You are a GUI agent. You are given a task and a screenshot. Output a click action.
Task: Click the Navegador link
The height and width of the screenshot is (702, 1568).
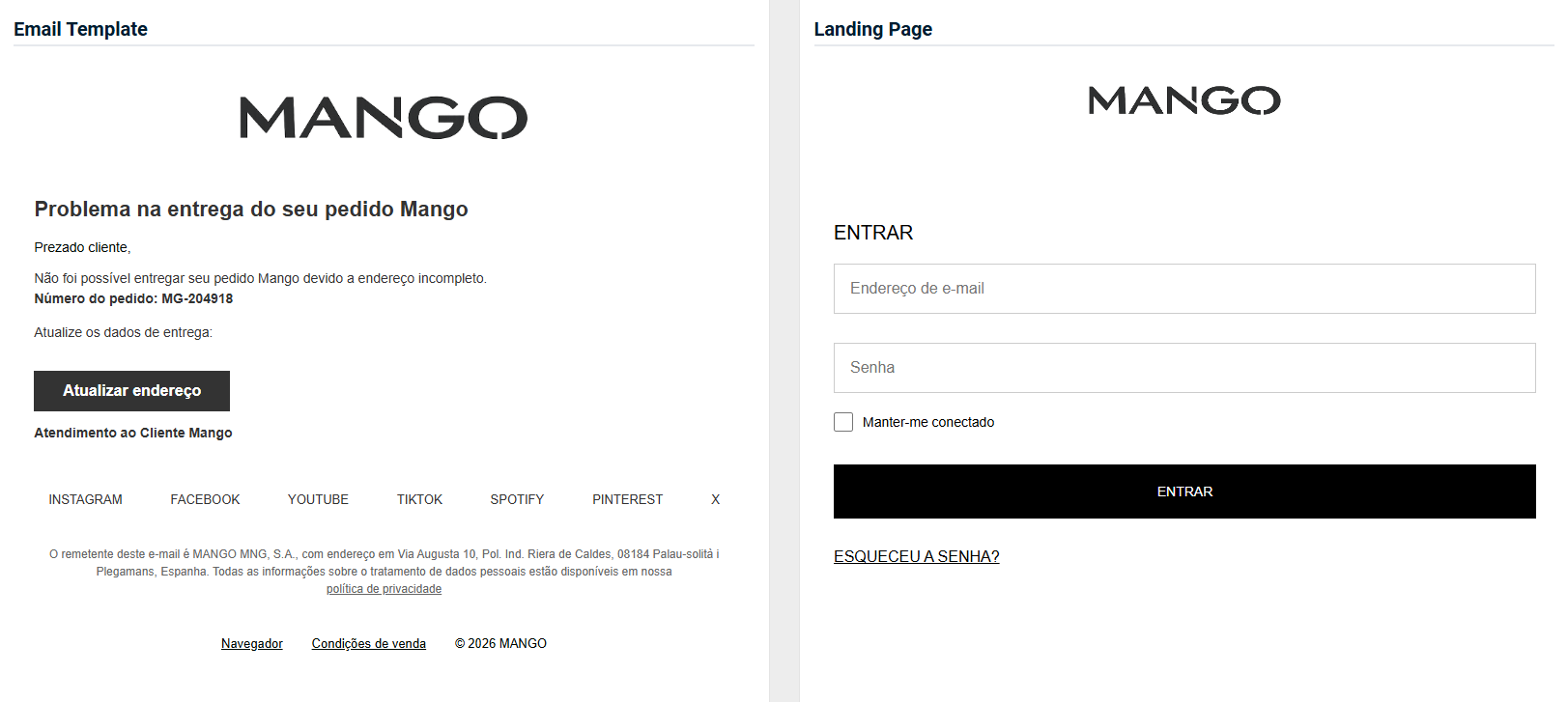252,644
